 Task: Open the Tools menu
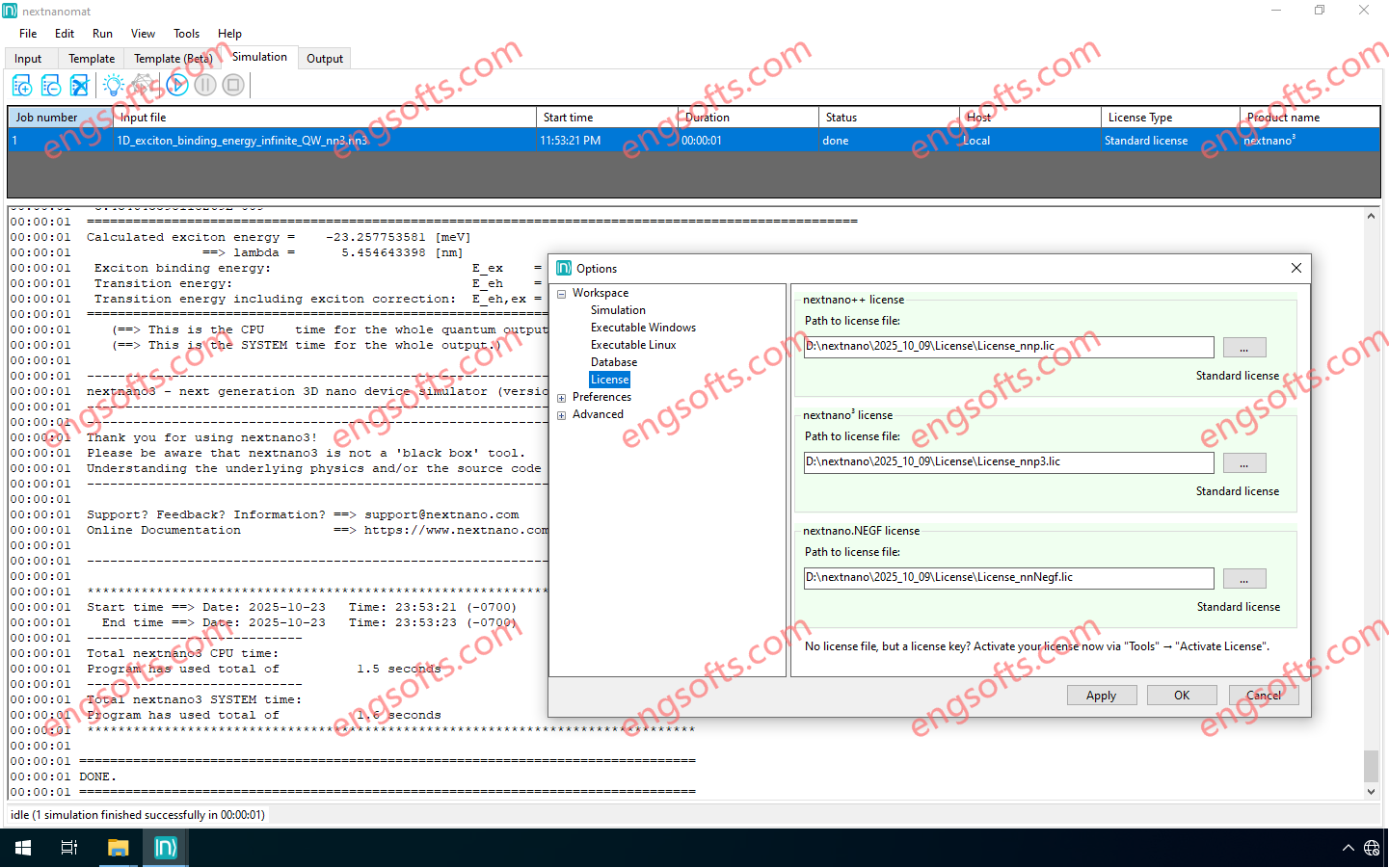click(x=186, y=34)
